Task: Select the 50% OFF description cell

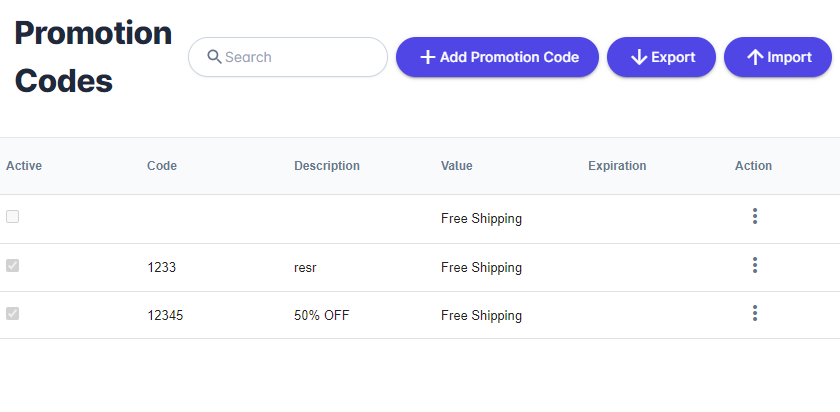Action: (321, 316)
